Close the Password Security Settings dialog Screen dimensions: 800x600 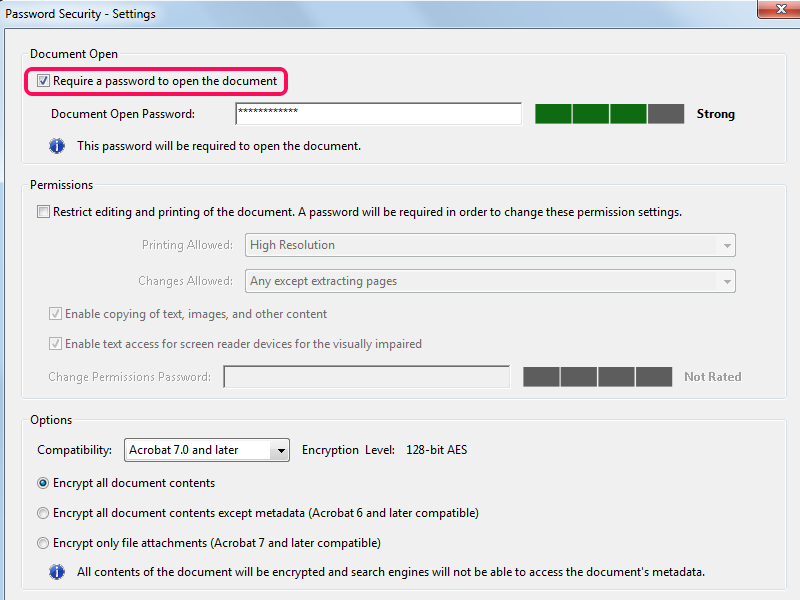(780, 9)
